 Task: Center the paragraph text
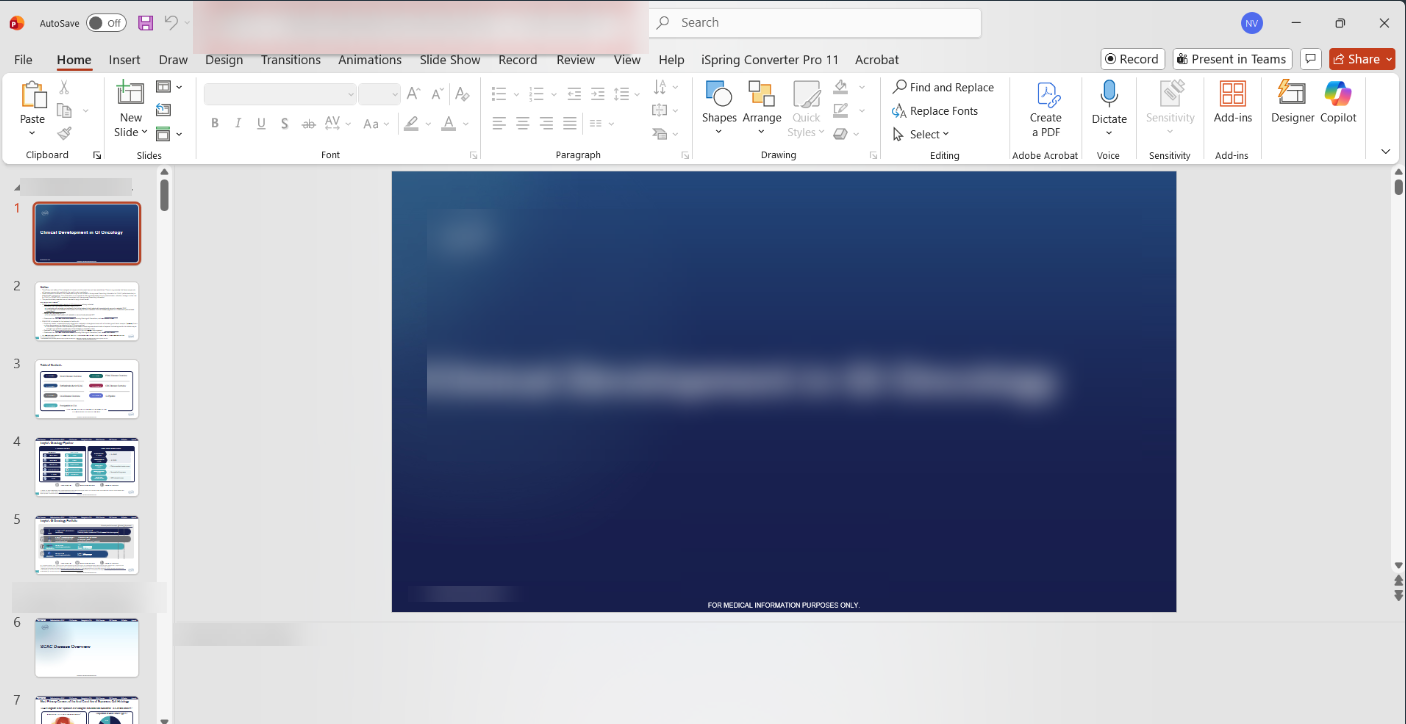click(x=522, y=123)
